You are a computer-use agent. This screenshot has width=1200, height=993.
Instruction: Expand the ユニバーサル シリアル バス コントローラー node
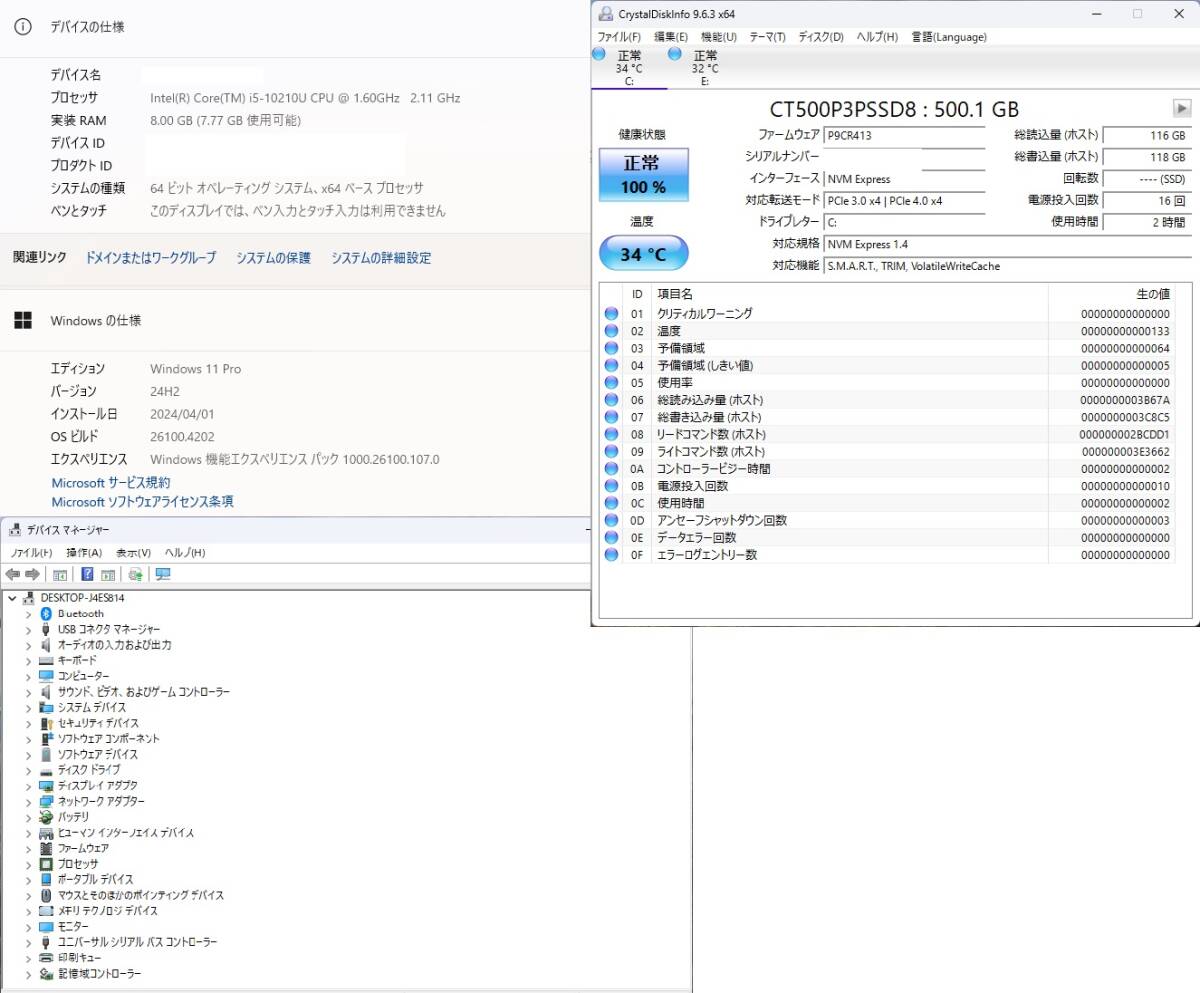pos(28,942)
